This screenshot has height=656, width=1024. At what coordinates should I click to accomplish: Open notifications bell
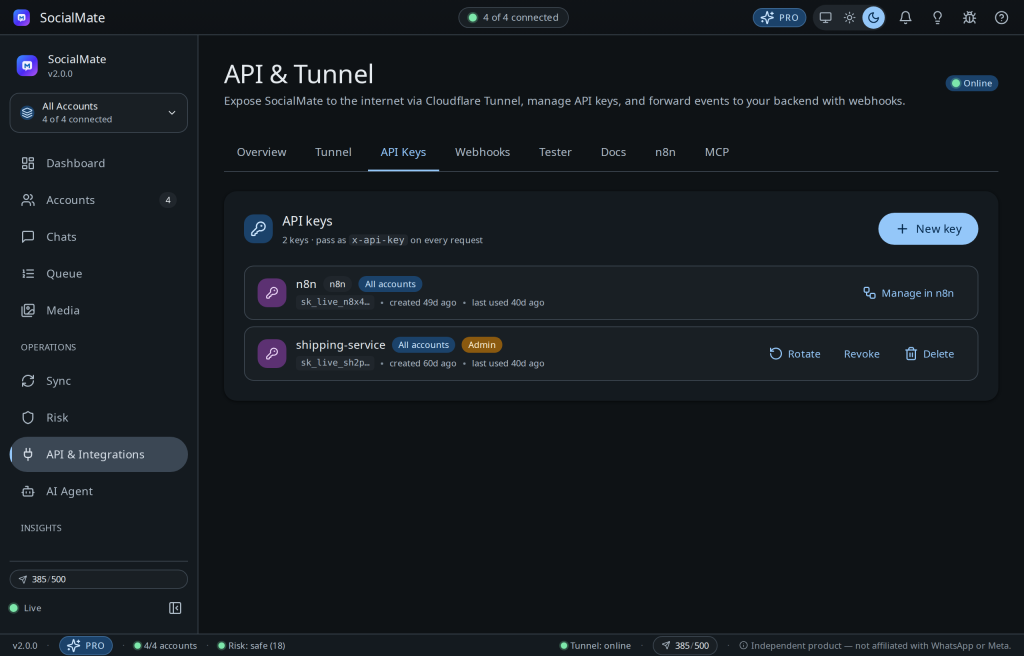[x=905, y=18]
